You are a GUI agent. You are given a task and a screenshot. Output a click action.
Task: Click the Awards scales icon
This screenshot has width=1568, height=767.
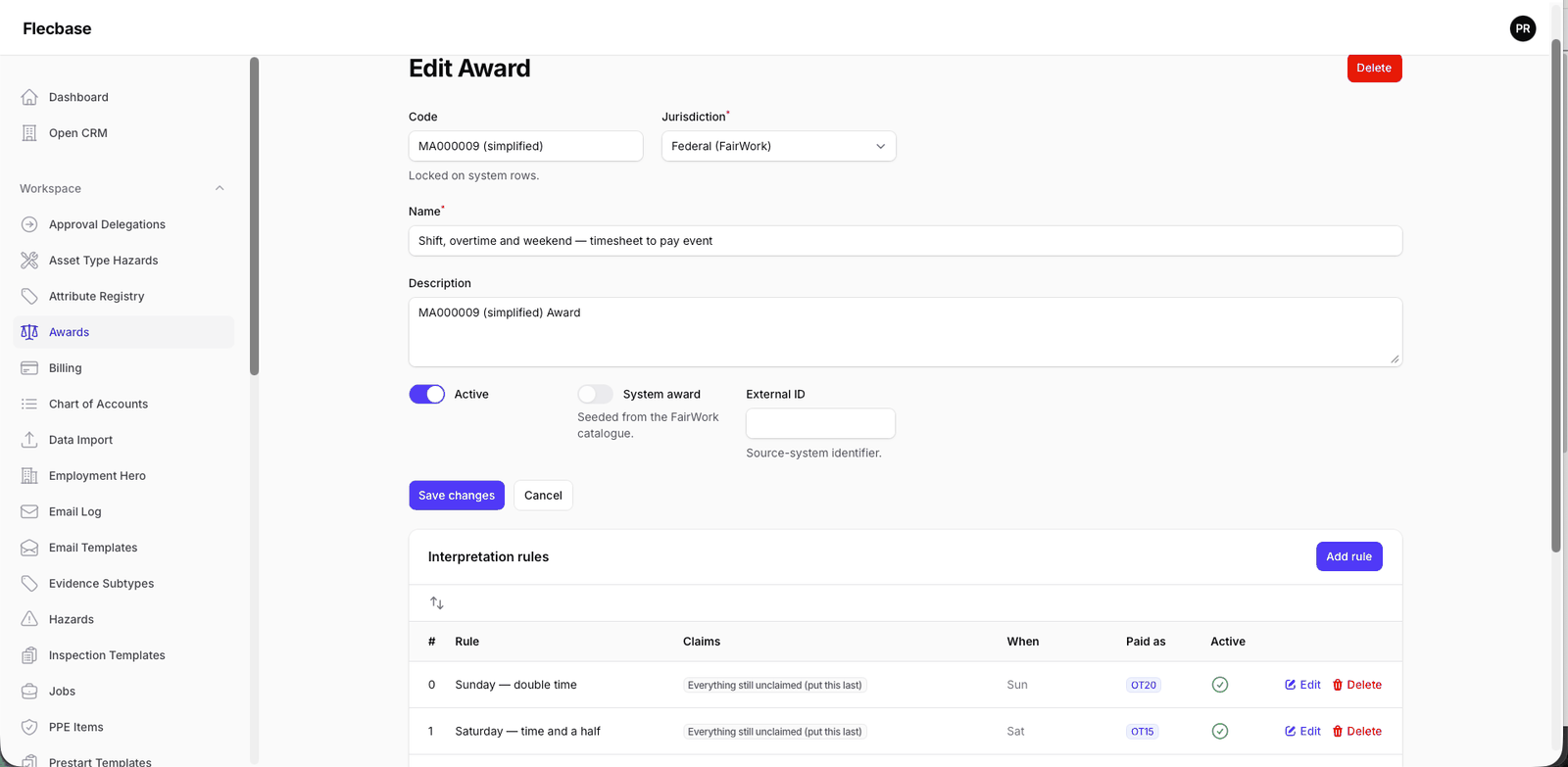(29, 332)
